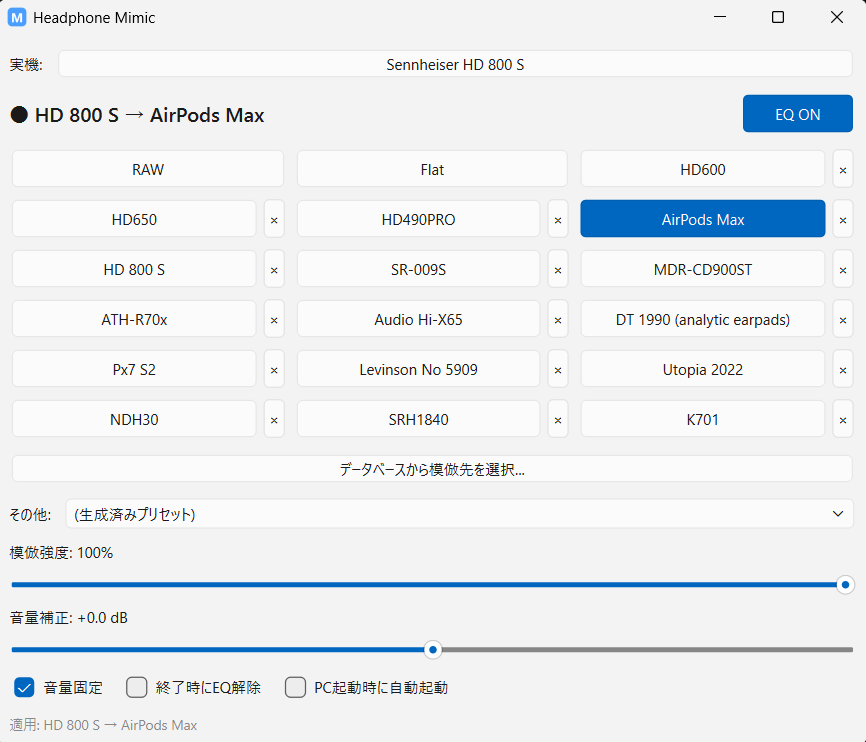The width and height of the screenshot is (866, 742).
Task: Choose the ATH-R70x preset
Action: [x=134, y=319]
